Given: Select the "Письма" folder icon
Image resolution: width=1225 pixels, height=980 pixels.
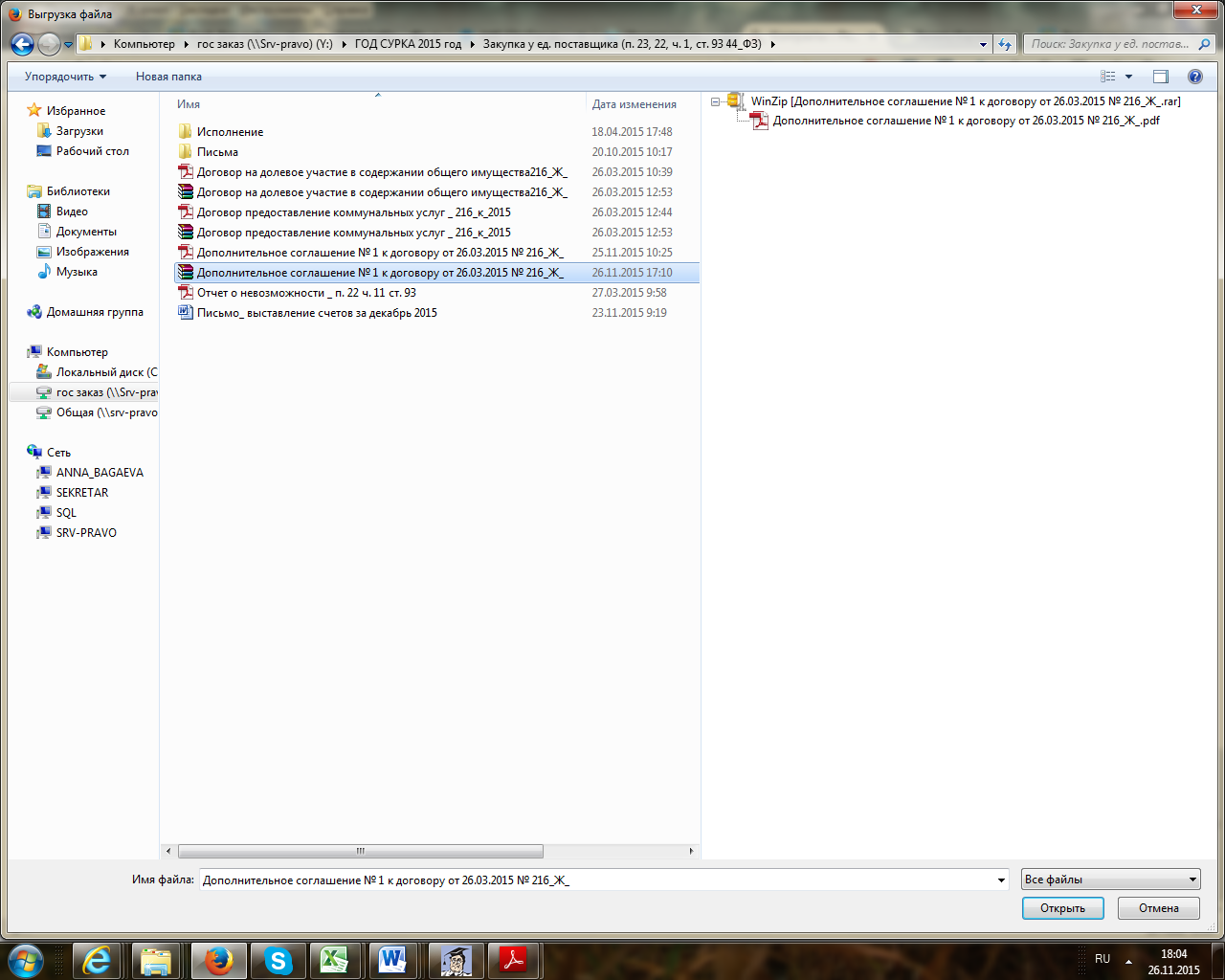Looking at the screenshot, I should (186, 152).
